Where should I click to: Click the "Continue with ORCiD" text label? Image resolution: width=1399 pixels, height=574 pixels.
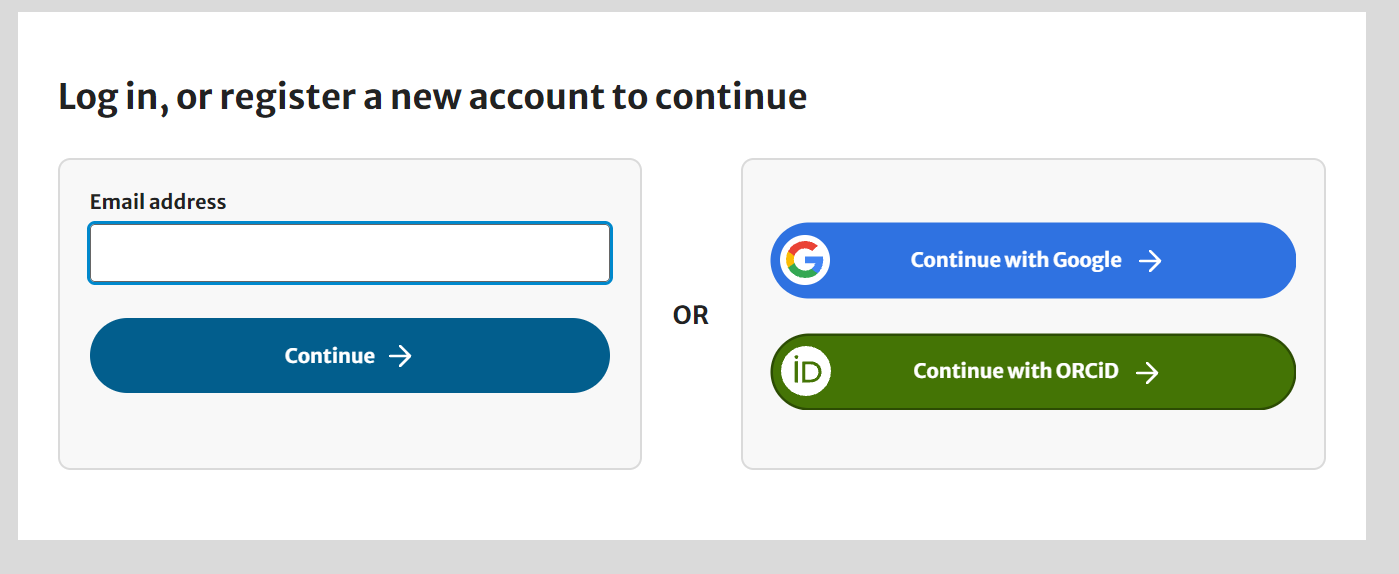1015,371
